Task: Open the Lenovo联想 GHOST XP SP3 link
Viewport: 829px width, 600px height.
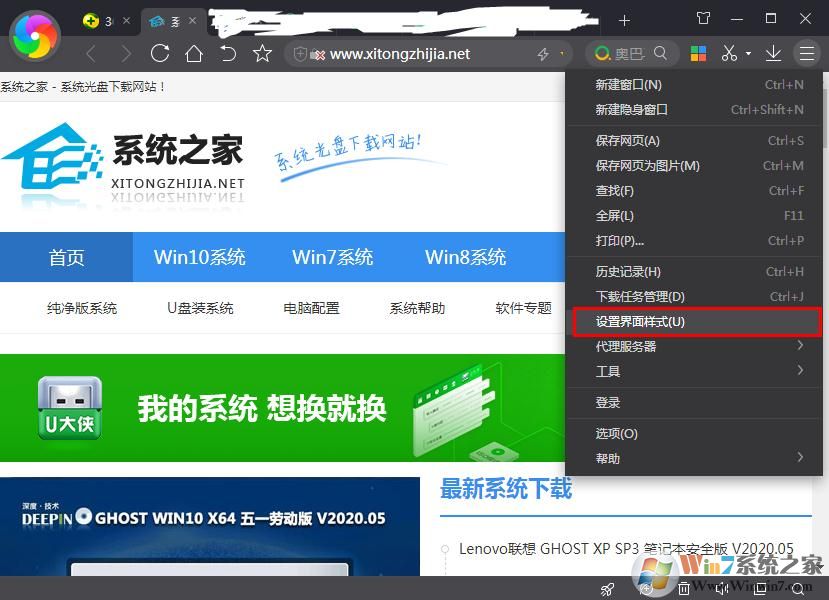Action: pyautogui.click(x=626, y=548)
